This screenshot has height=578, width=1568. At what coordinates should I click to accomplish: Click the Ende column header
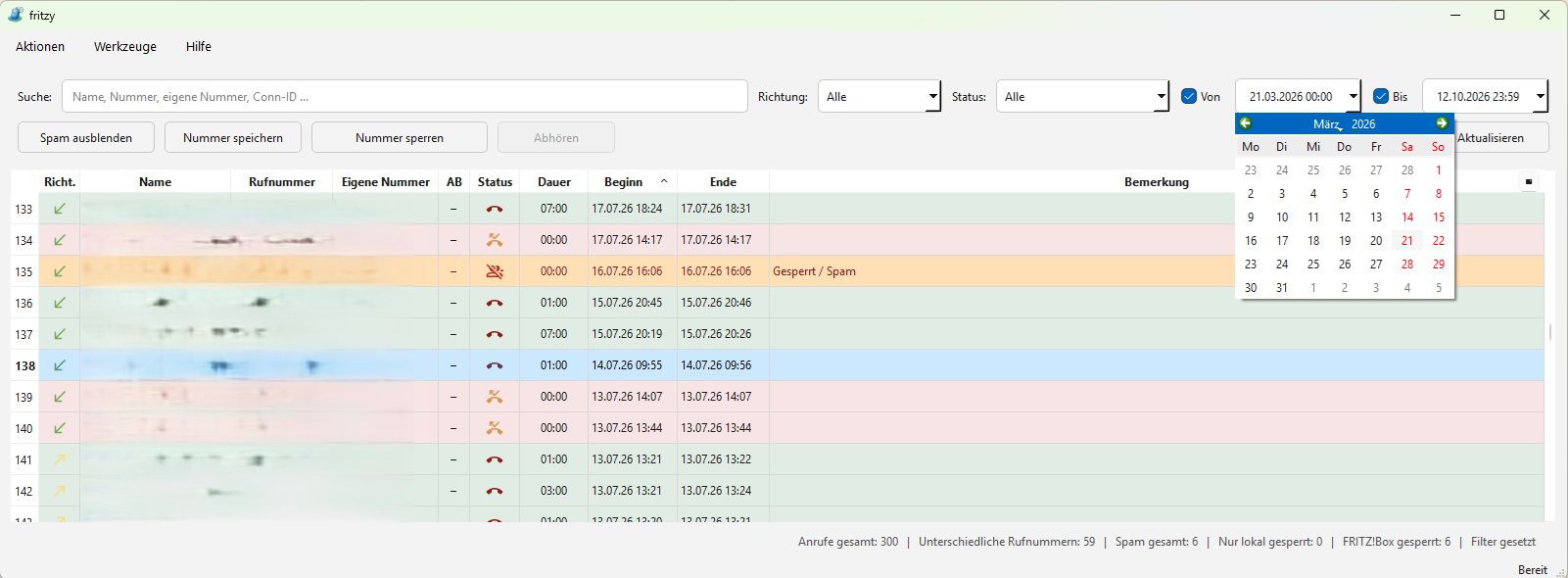tap(723, 181)
